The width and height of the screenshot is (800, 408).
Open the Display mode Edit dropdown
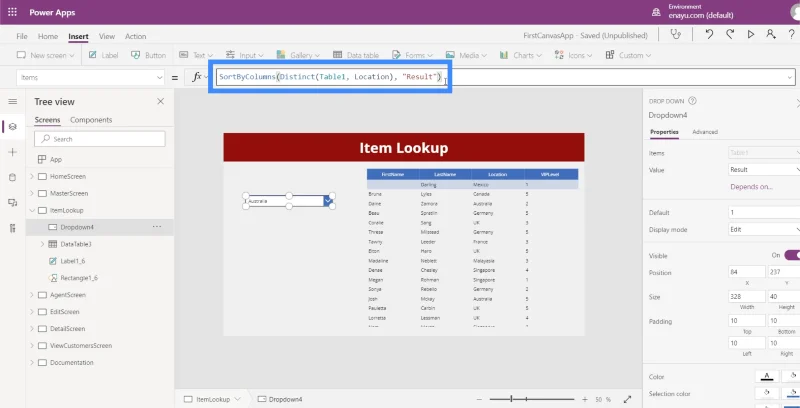[764, 230]
